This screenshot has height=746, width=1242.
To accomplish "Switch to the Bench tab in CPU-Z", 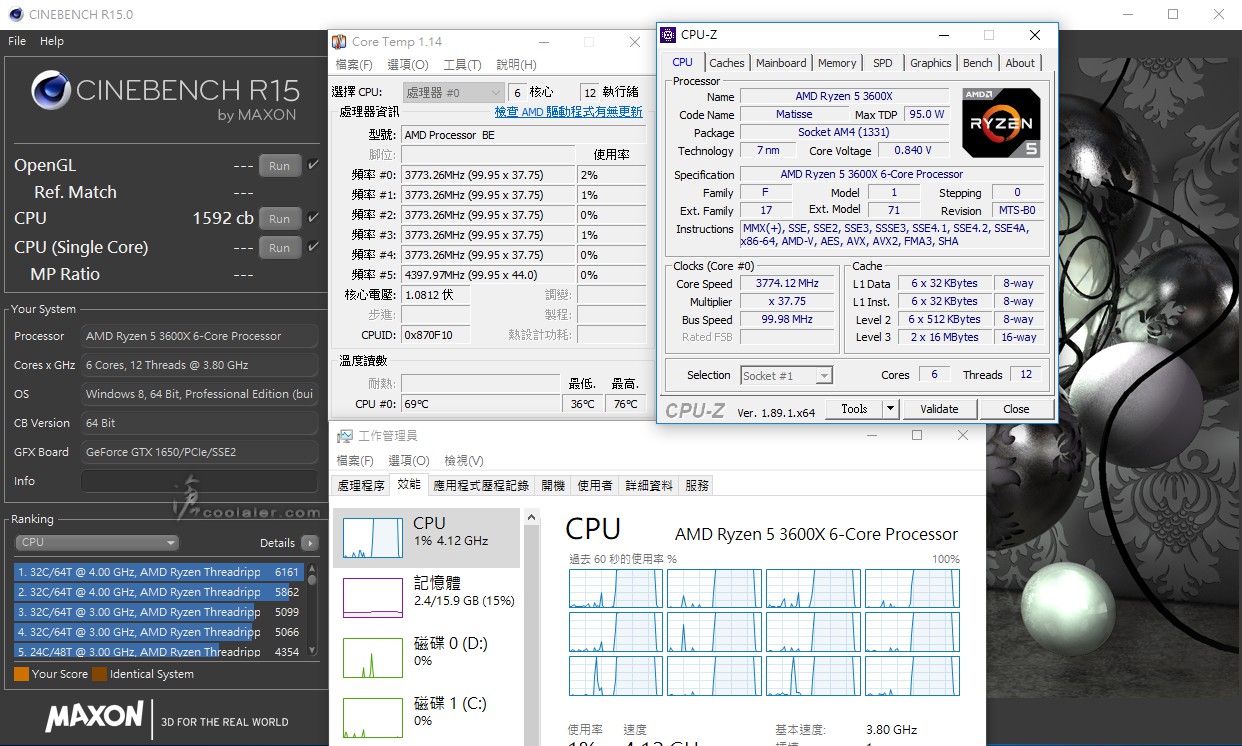I will click(x=978, y=63).
